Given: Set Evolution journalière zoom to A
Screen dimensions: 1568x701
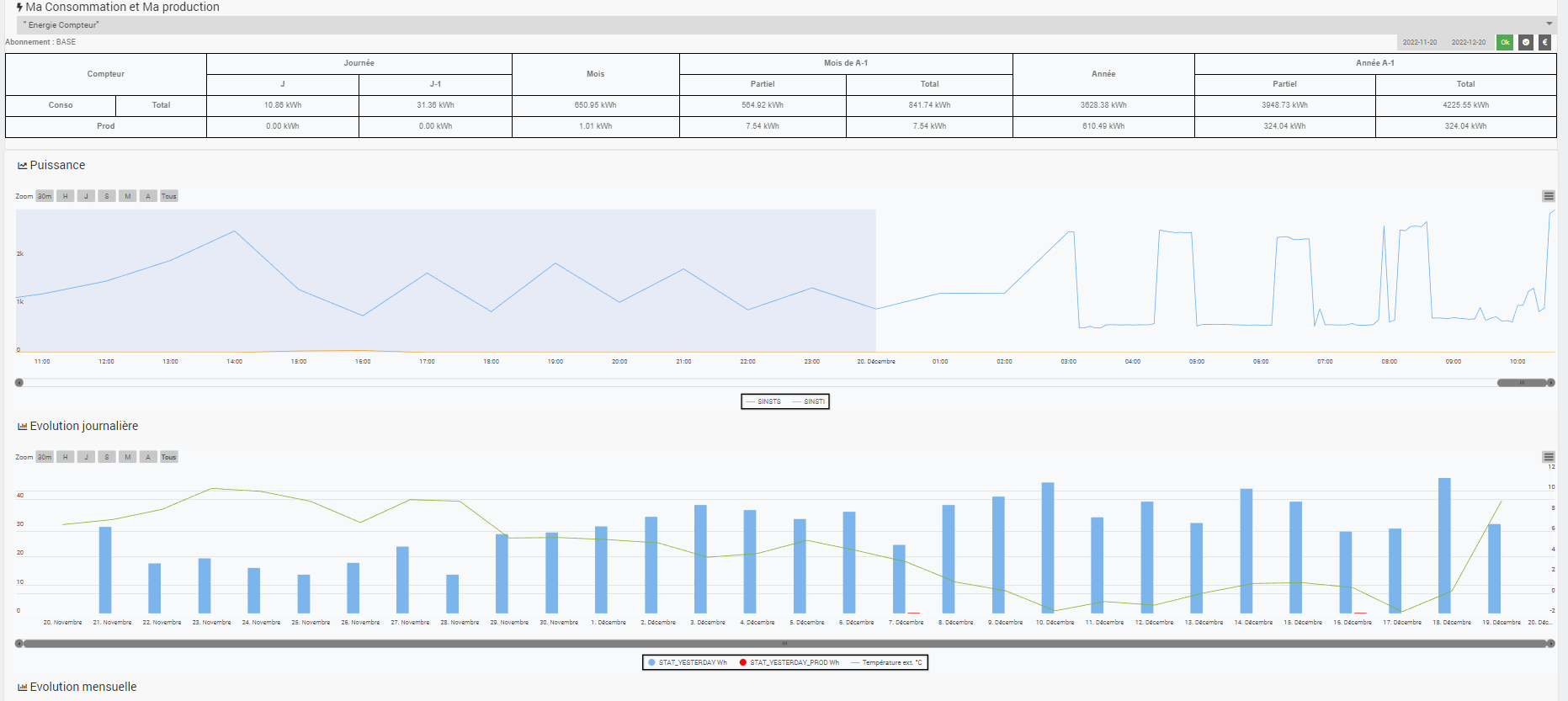Looking at the screenshot, I should 148,457.
